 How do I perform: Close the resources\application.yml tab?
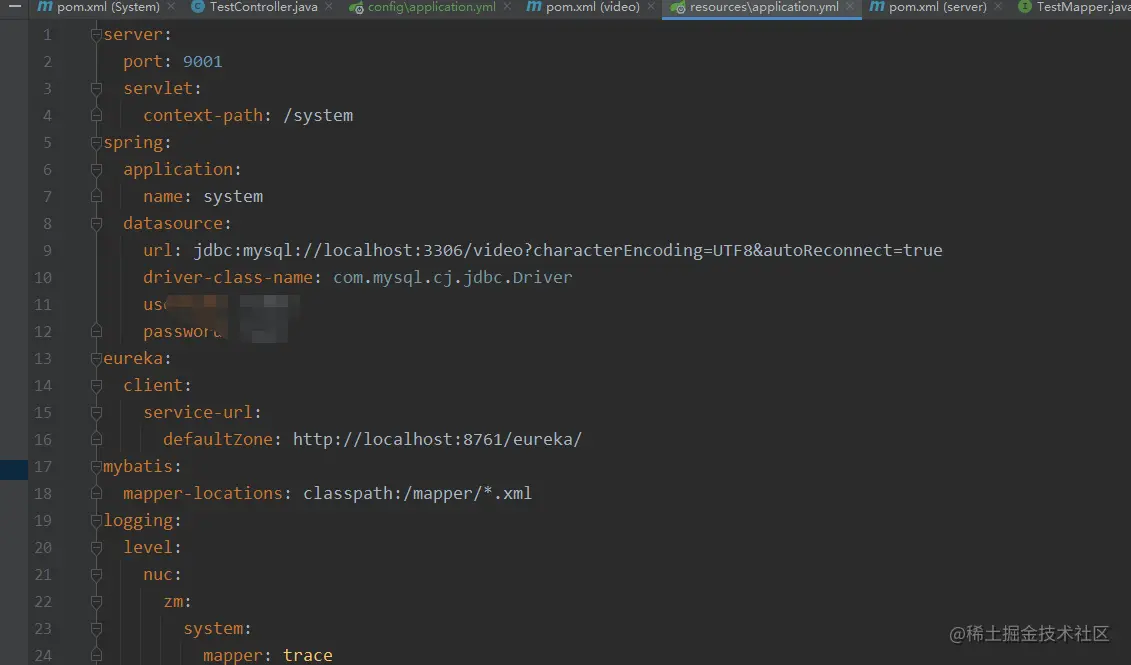(850, 6)
